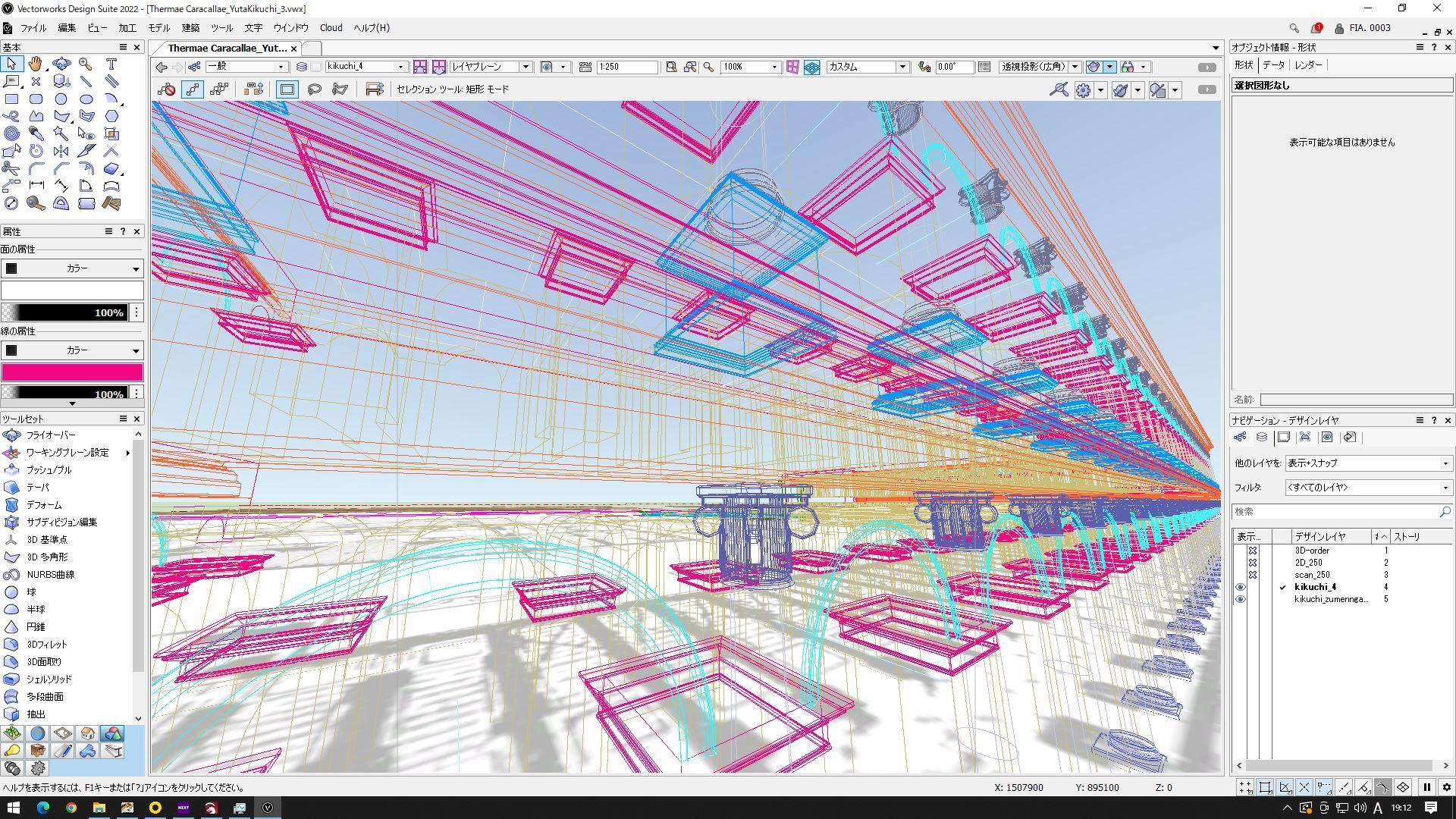Viewport: 1456px width, 819px height.
Task: Select the Scissors trim tool
Action: pyautogui.click(x=11, y=168)
